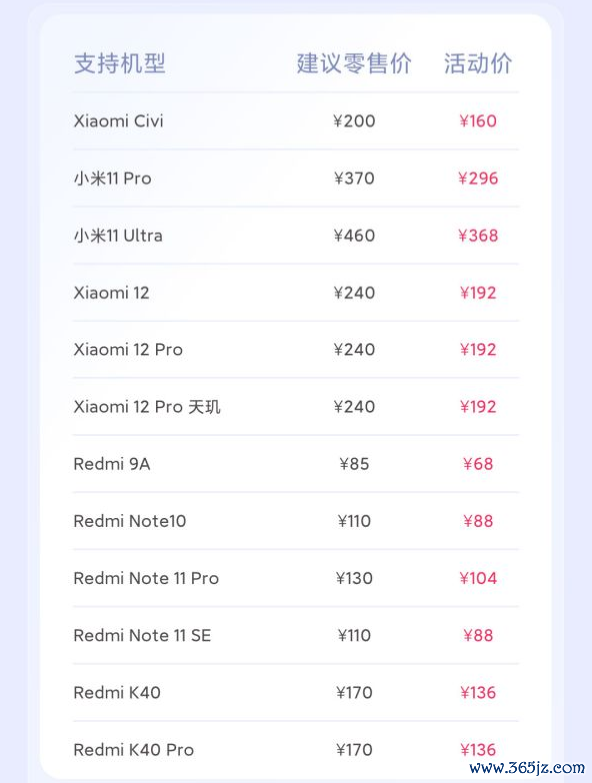The image size is (592, 783).
Task: Select the Redmi Note 11 SE row
Action: coord(296,635)
